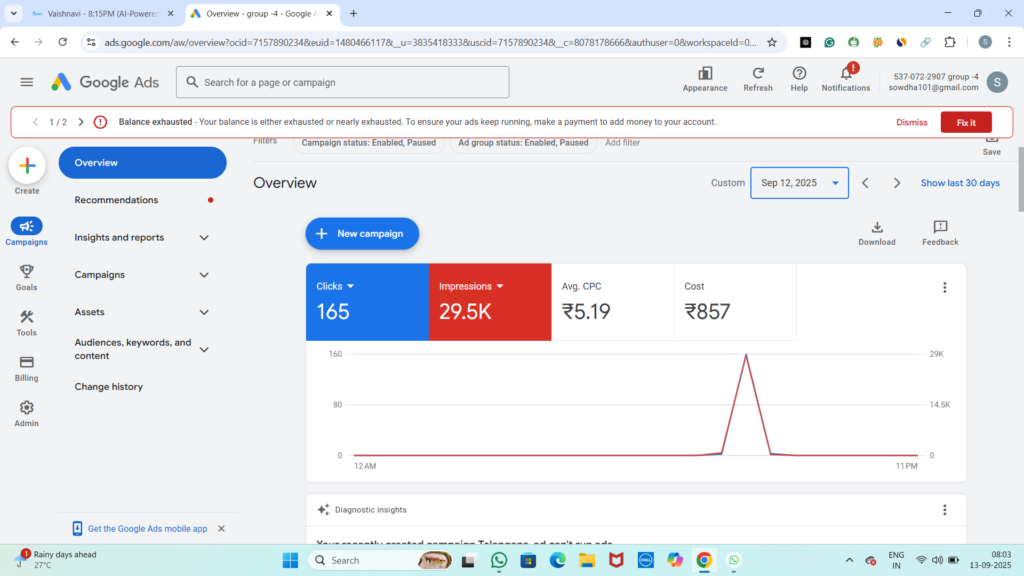Reload the browser page
This screenshot has height=576, width=1024.
pos(63,42)
